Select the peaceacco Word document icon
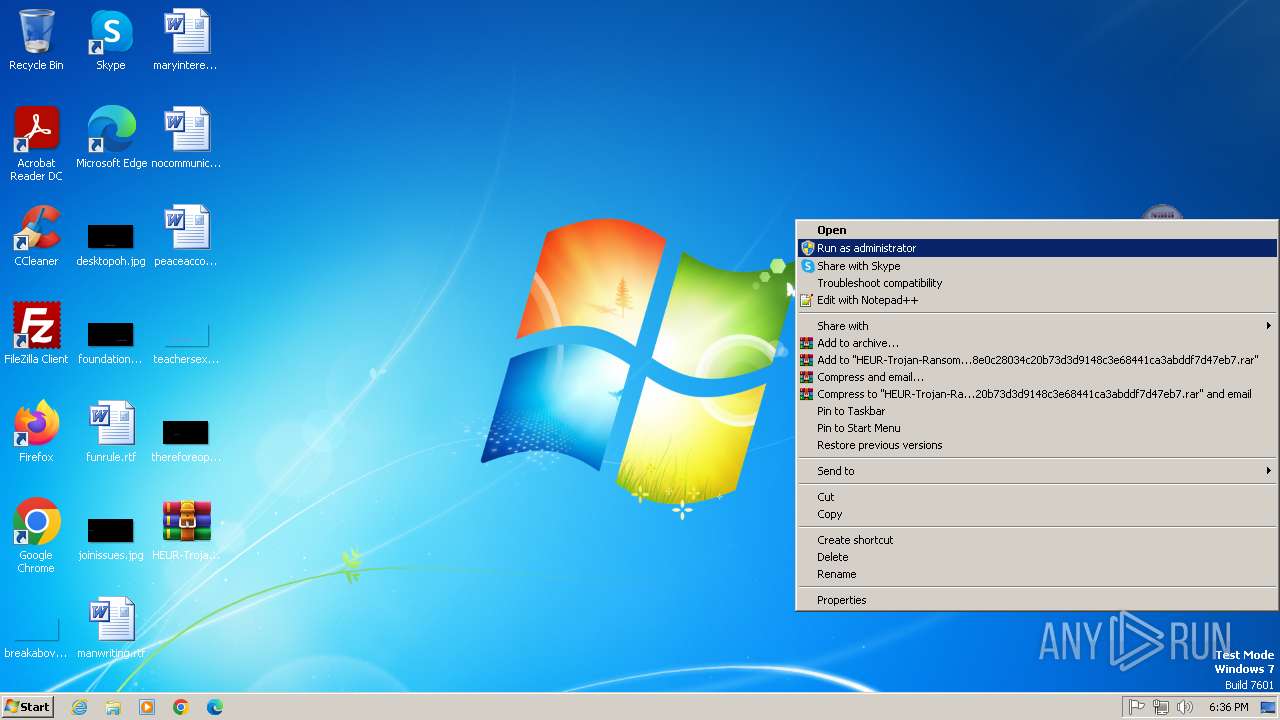 (x=185, y=236)
